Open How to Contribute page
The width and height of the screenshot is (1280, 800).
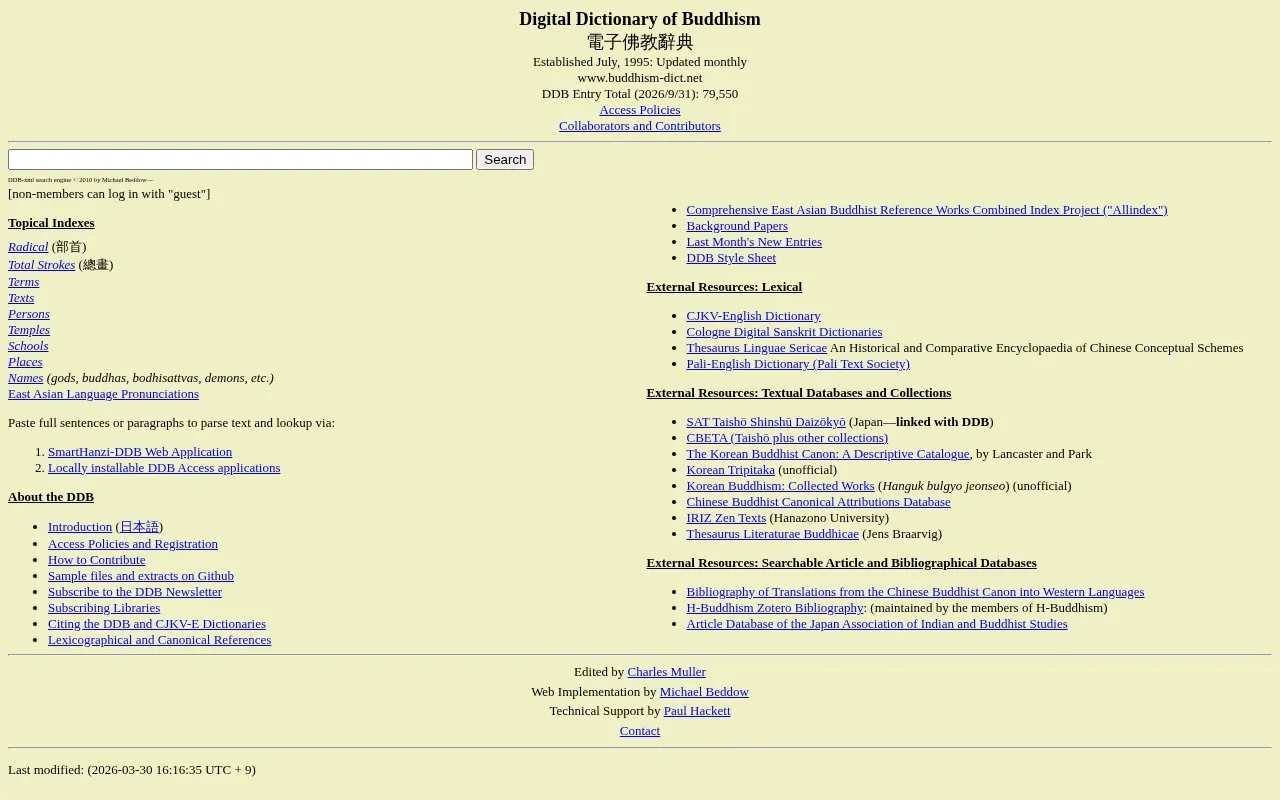point(97,560)
